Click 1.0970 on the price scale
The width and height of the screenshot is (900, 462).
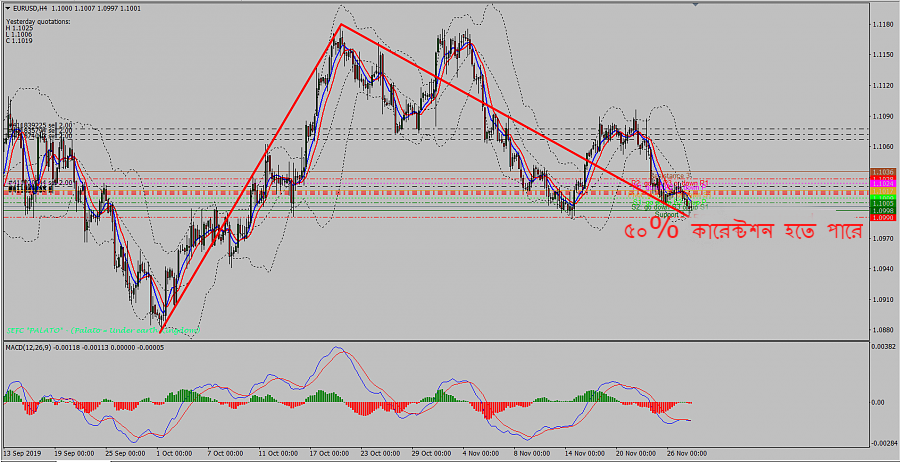tap(882, 238)
